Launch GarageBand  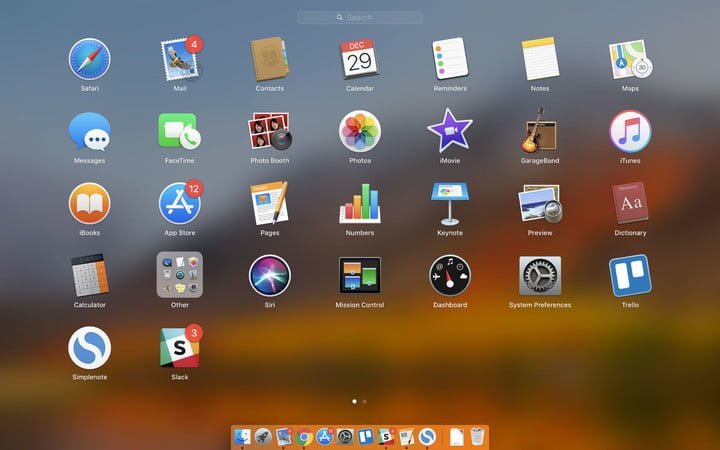point(540,131)
